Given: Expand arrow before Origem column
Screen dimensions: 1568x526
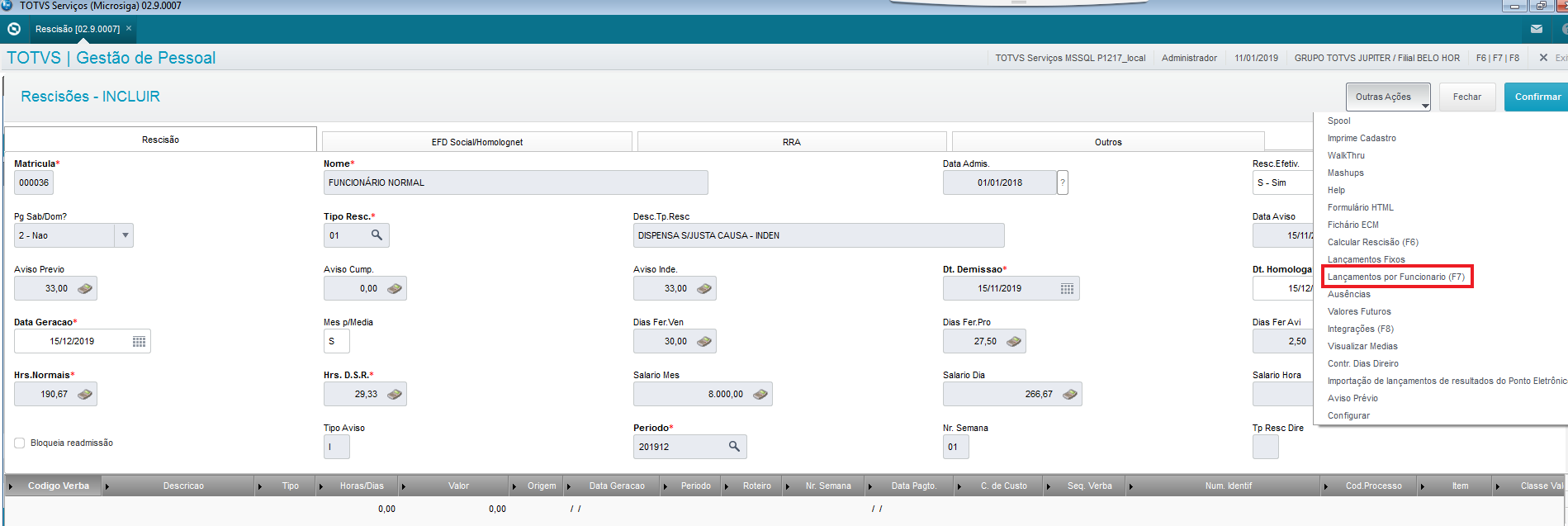Looking at the screenshot, I should [514, 486].
